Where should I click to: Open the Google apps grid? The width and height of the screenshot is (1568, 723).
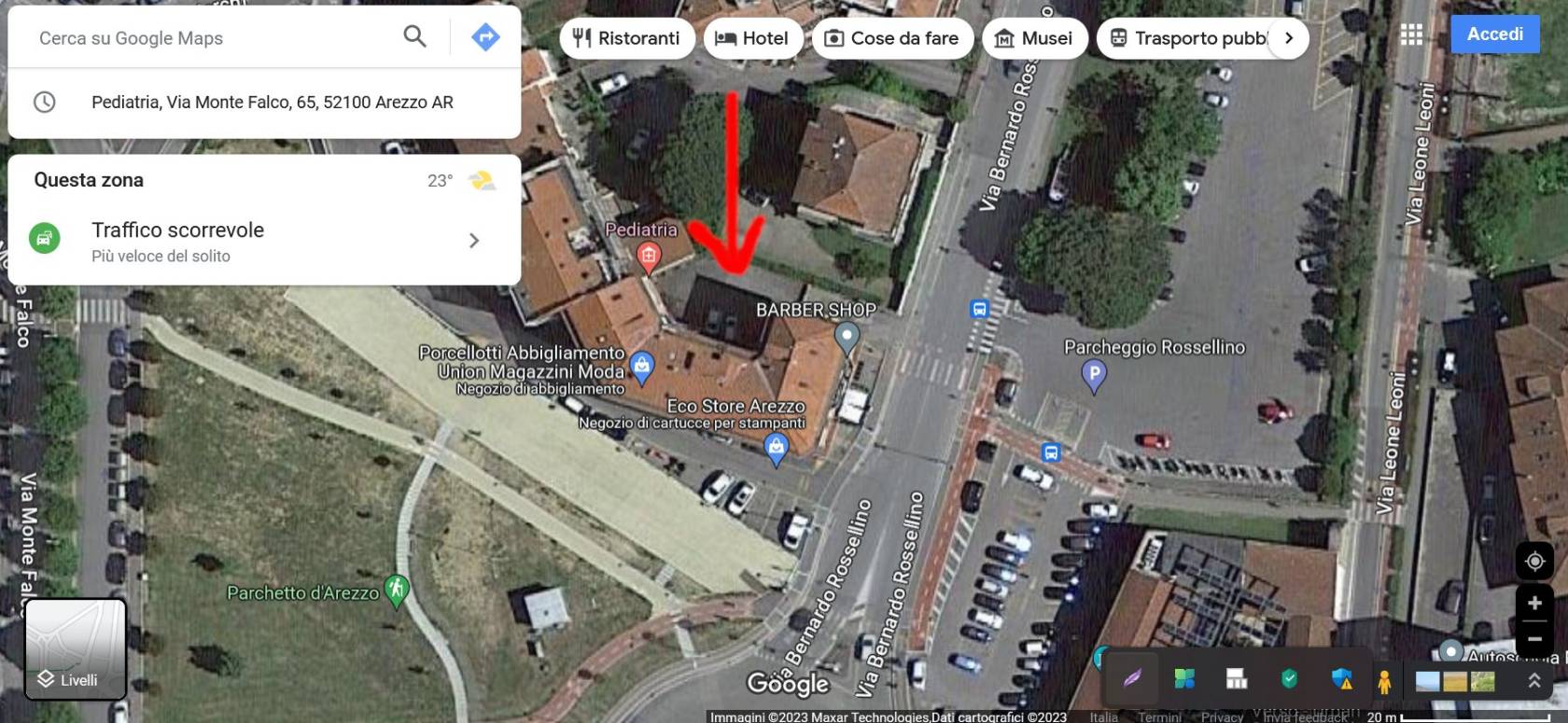coord(1412,35)
